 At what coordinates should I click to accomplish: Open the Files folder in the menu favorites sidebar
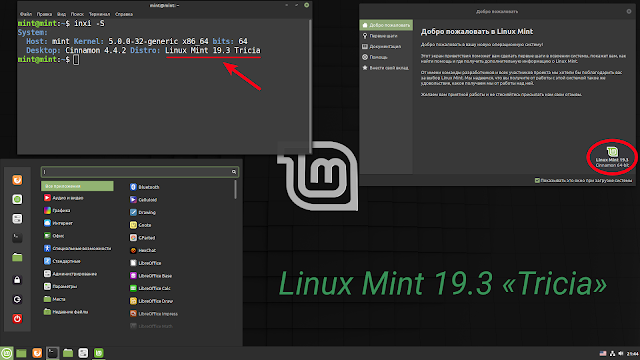(x=17, y=257)
